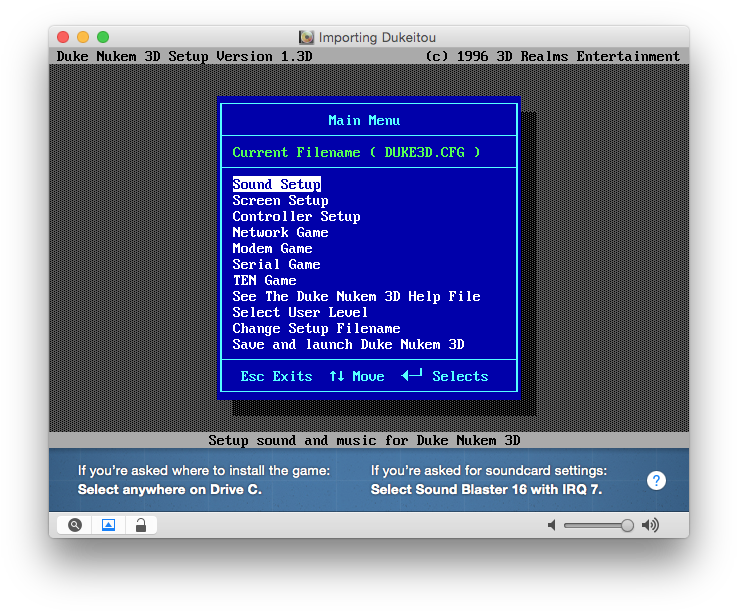Click the blue screen display icon
The width and height of the screenshot is (737, 611).
coord(108,525)
